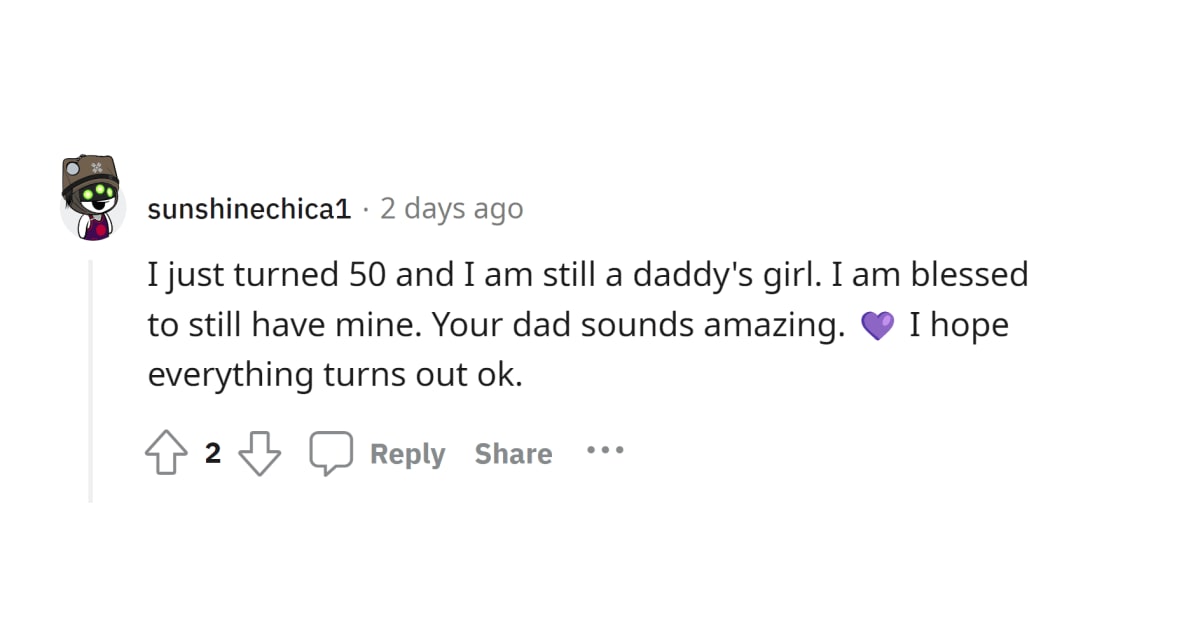Open the sunshinechica1 user profile link

pyautogui.click(x=249, y=209)
